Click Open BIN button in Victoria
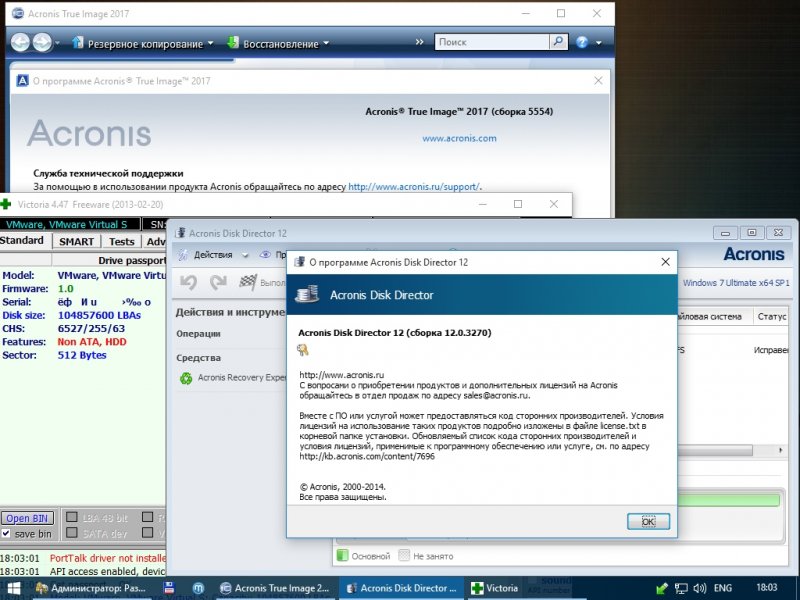Viewport: 800px width, 600px height. [27, 518]
